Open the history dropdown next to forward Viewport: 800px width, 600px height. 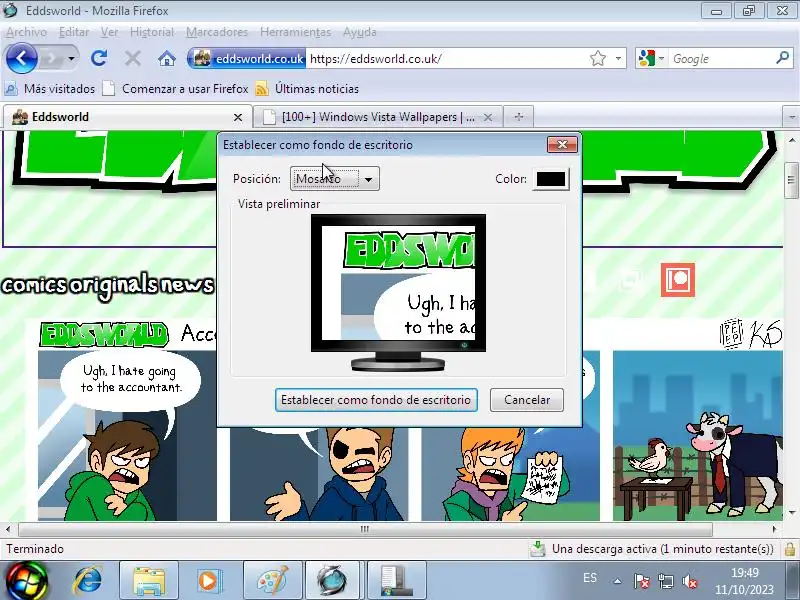point(71,59)
